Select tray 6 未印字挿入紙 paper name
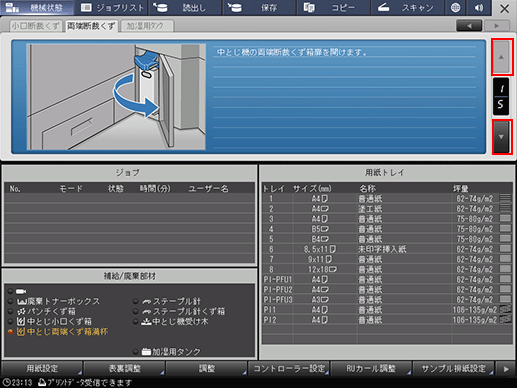Viewport: 517px width, 388px height. (382, 249)
